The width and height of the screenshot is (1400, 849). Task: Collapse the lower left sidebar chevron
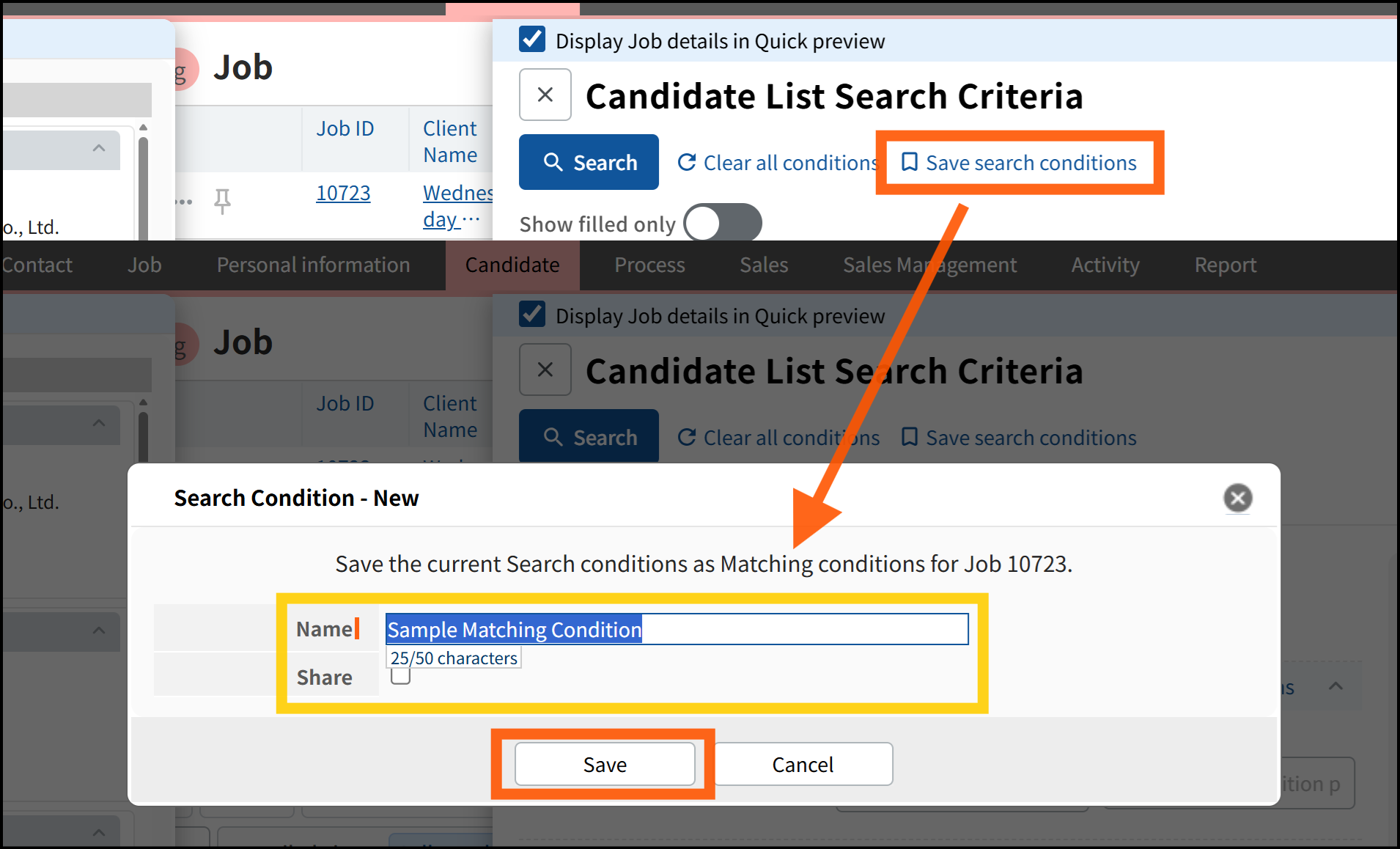pos(99,631)
